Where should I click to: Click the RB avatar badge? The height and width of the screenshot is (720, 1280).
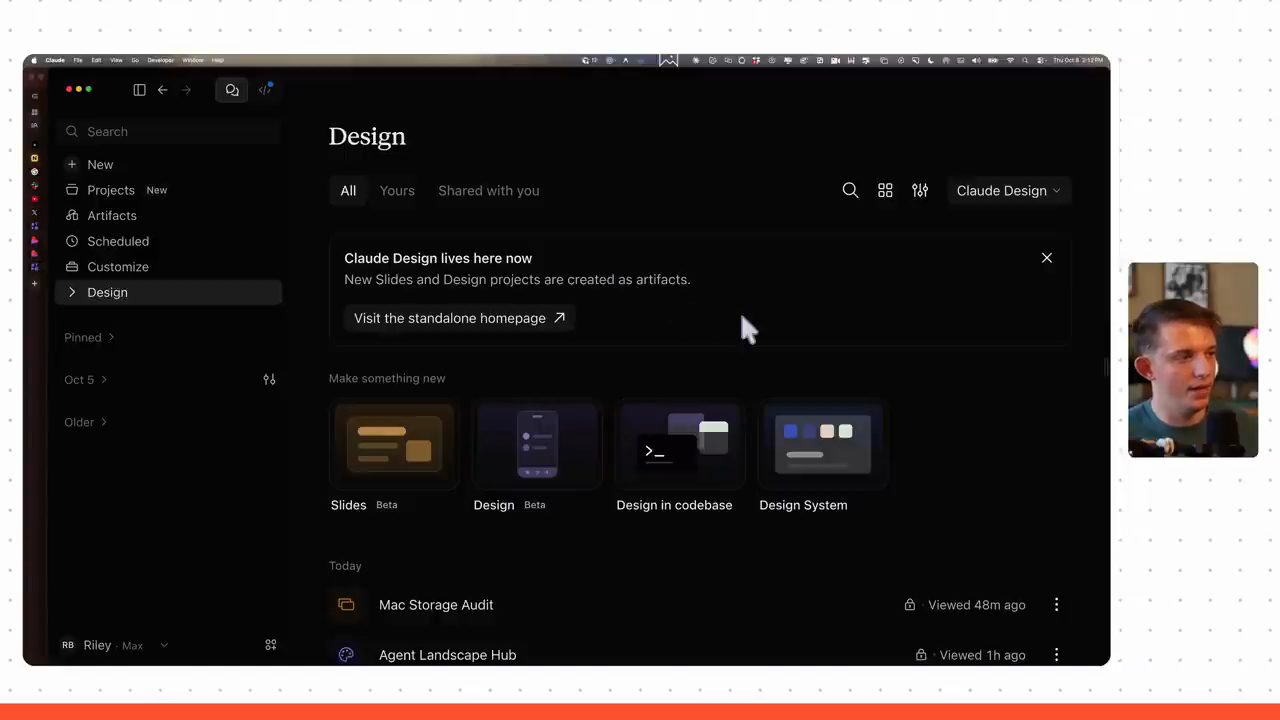click(x=68, y=645)
